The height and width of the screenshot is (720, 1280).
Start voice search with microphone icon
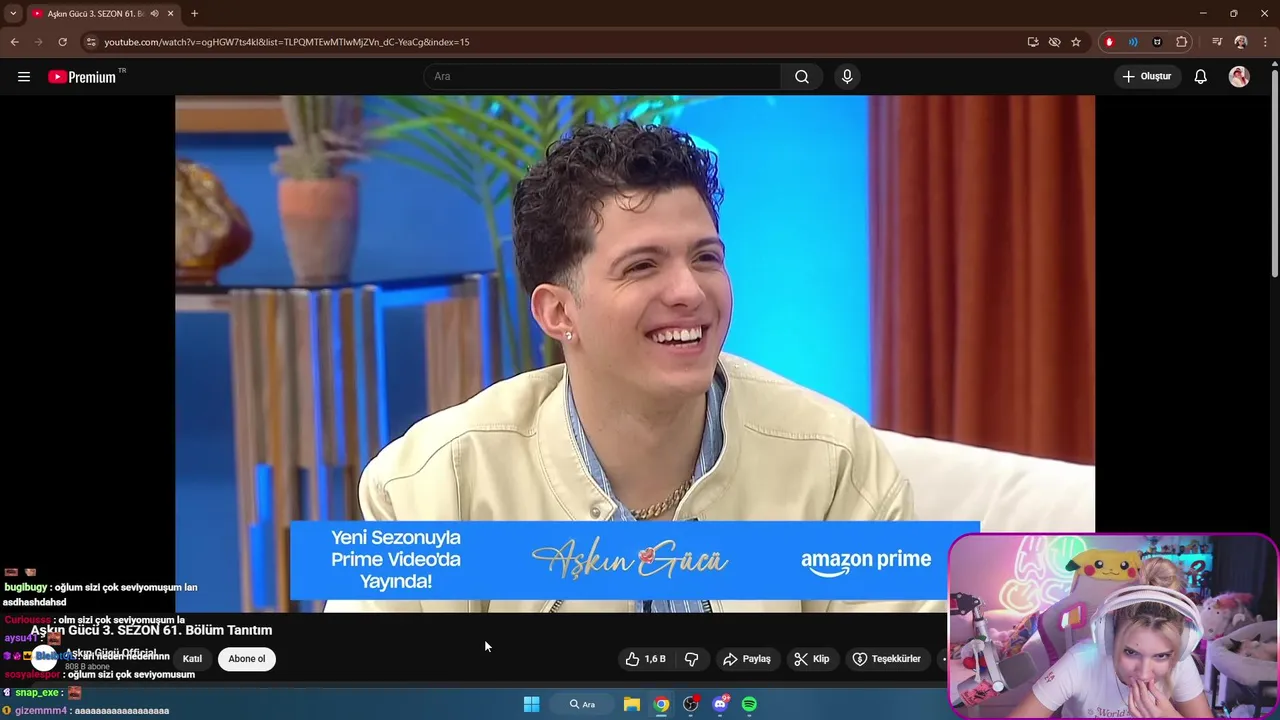(847, 77)
